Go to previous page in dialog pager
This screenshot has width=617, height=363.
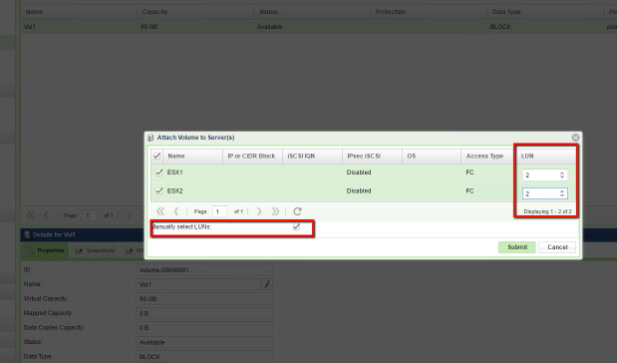point(176,212)
